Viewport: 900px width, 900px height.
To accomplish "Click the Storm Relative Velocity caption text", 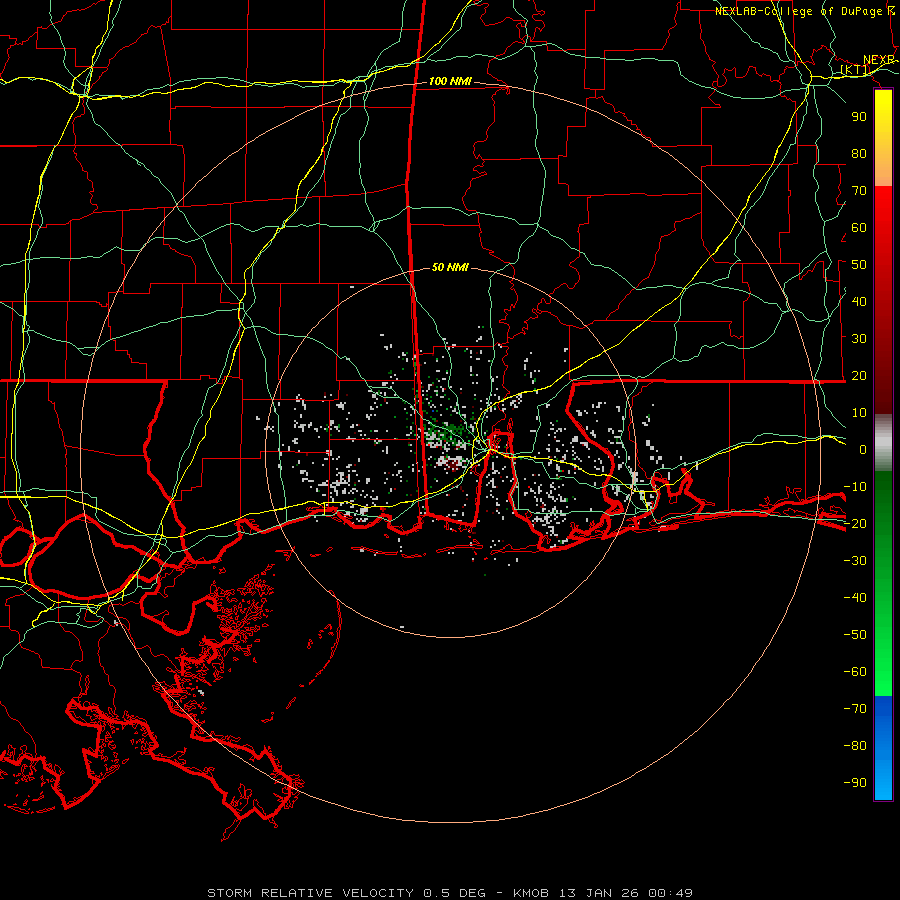I will tap(450, 893).
